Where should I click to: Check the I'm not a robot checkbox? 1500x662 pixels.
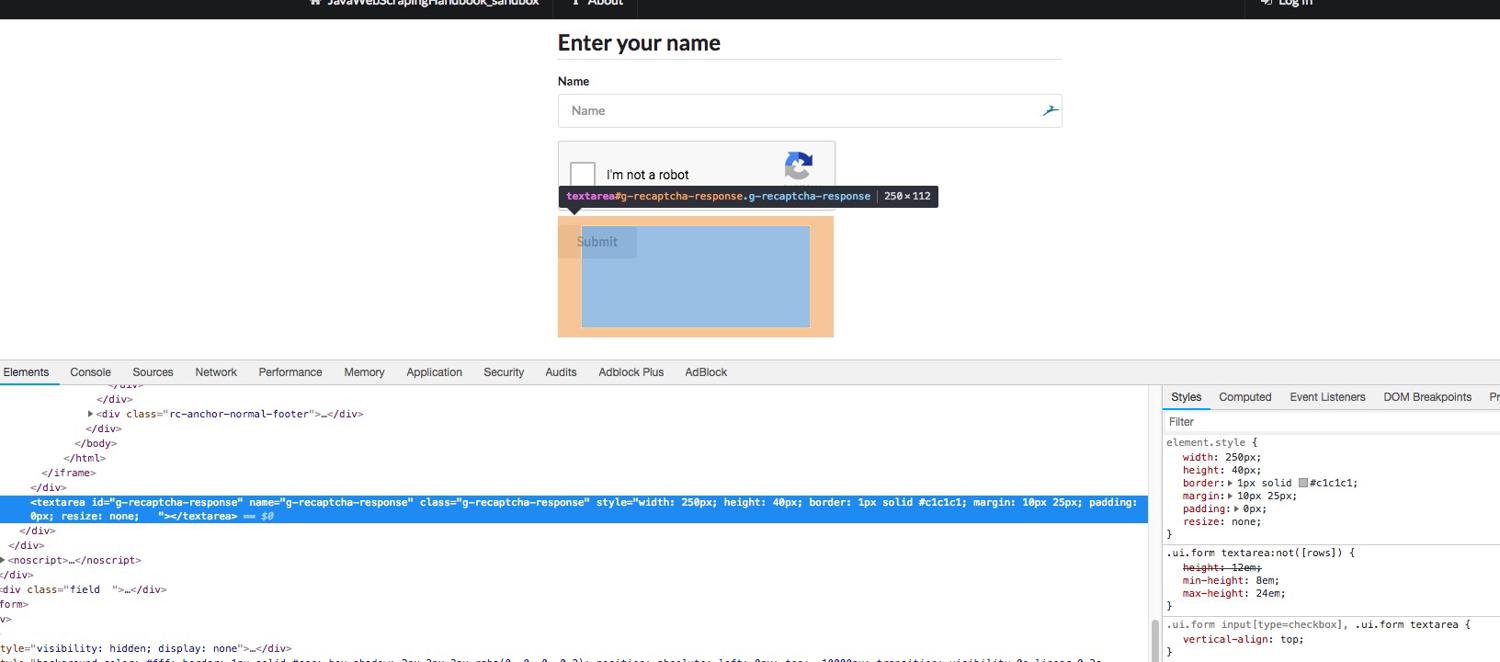coord(583,174)
